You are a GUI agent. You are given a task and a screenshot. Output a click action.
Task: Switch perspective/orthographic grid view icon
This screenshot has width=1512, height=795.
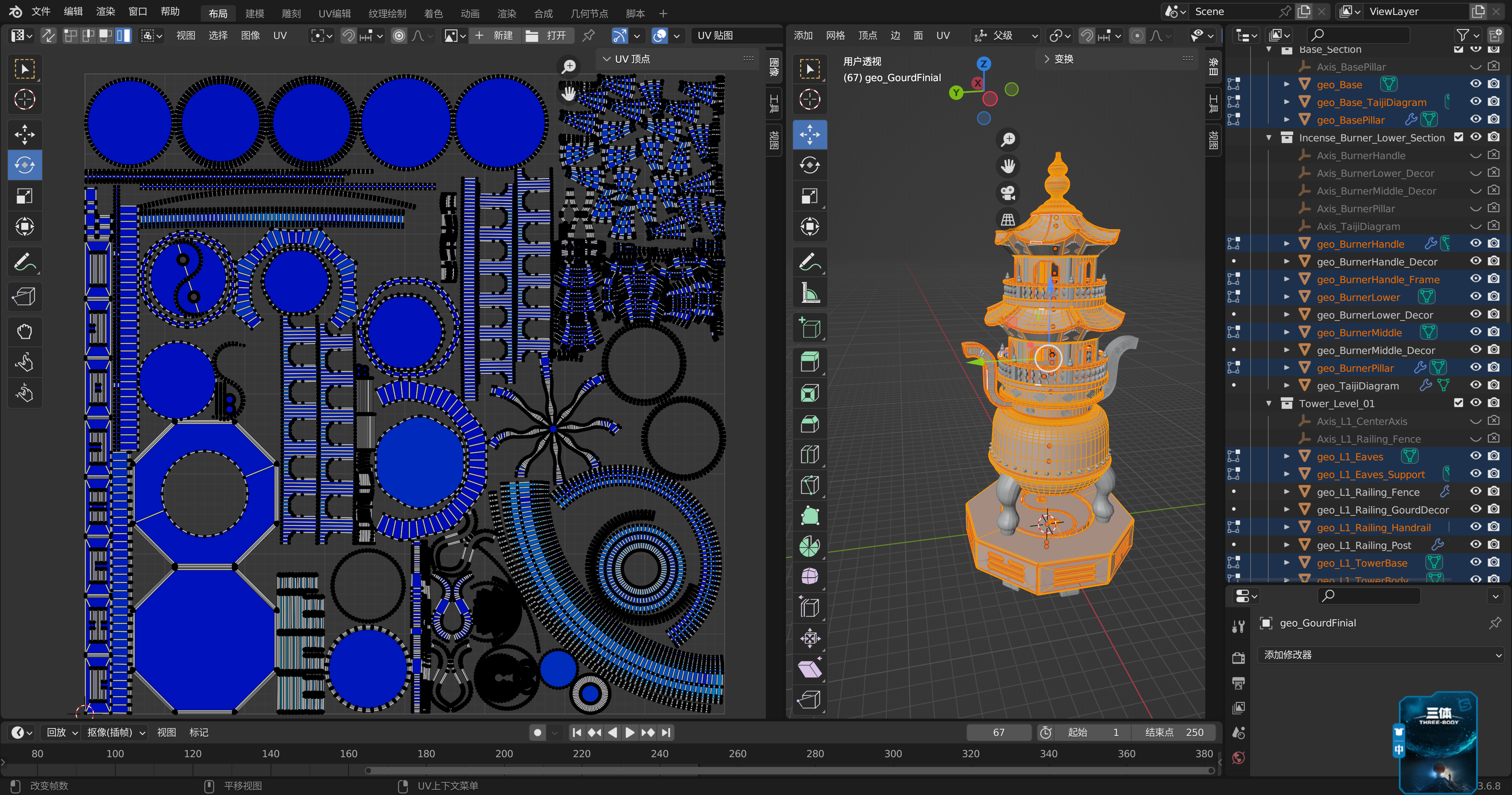[1008, 220]
